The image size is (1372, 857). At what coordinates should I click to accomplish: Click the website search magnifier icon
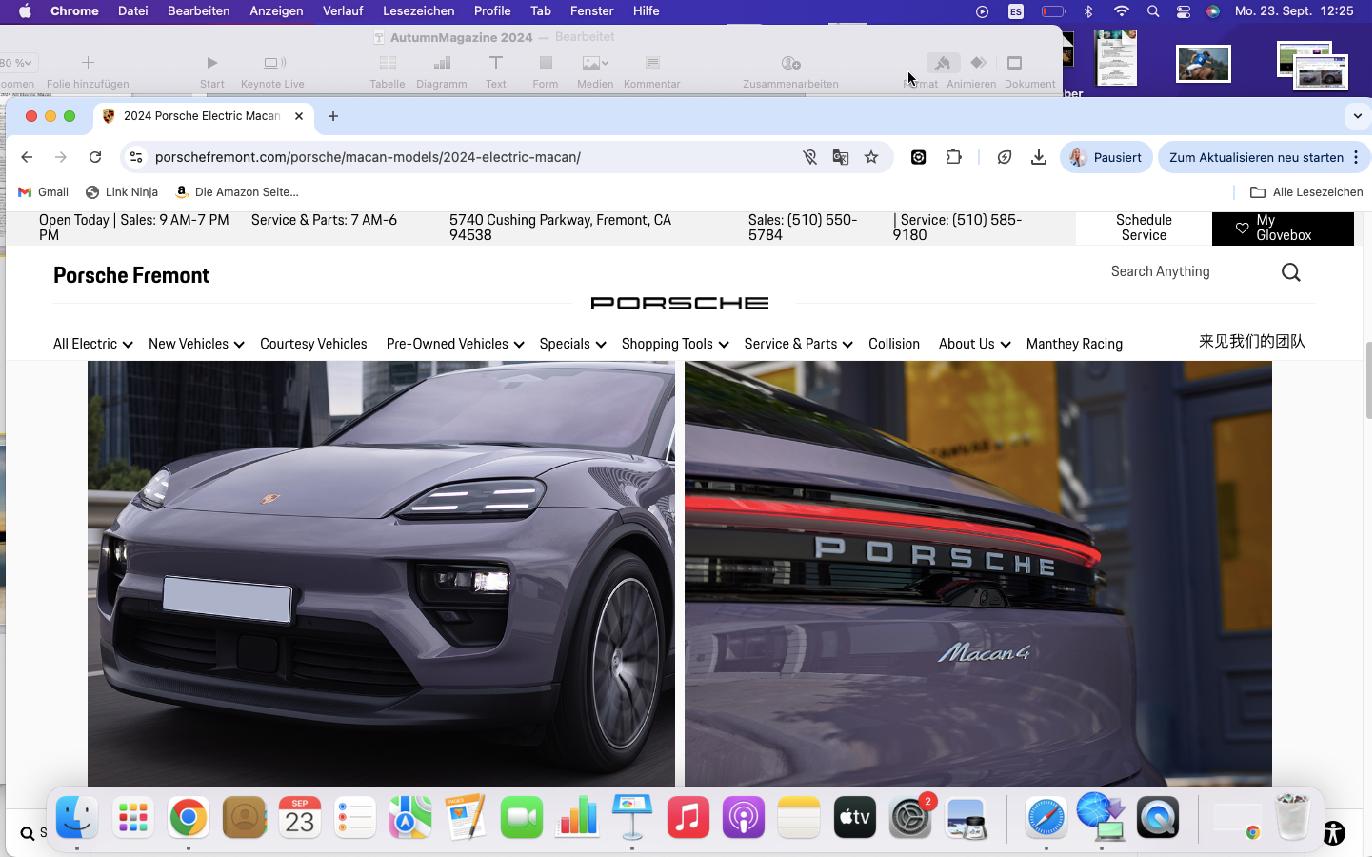tap(1291, 272)
